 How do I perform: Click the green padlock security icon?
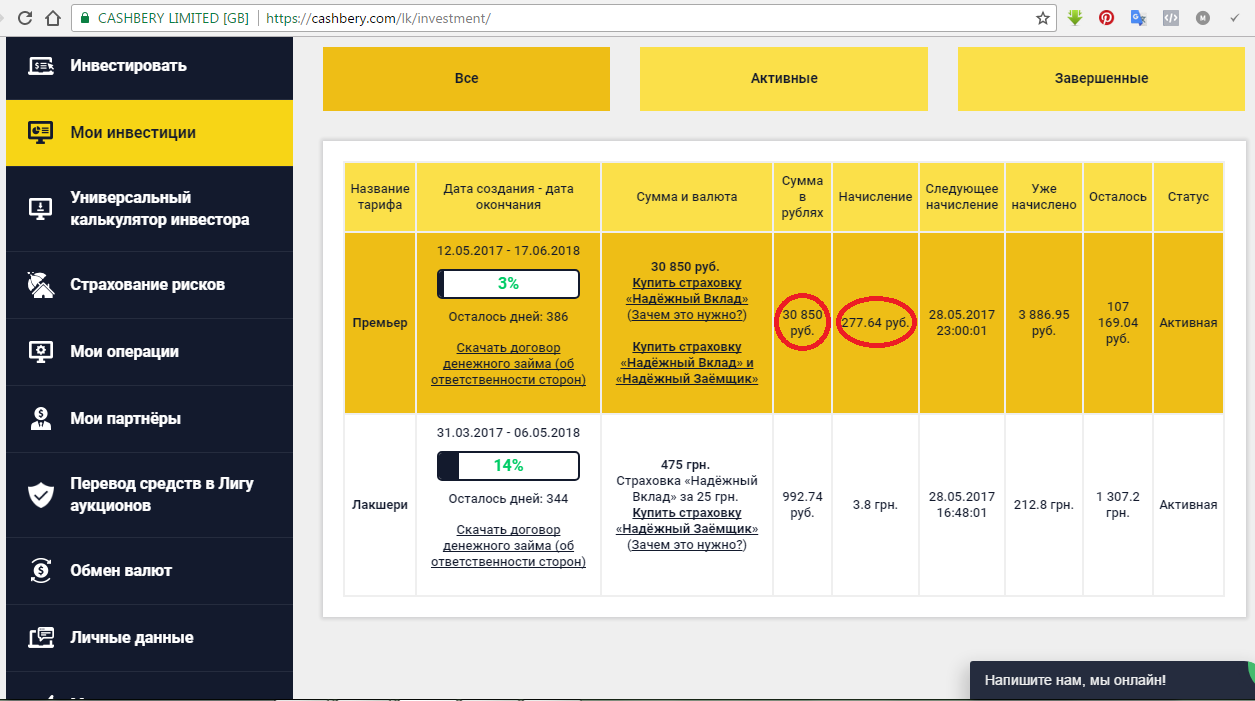pyautogui.click(x=87, y=18)
